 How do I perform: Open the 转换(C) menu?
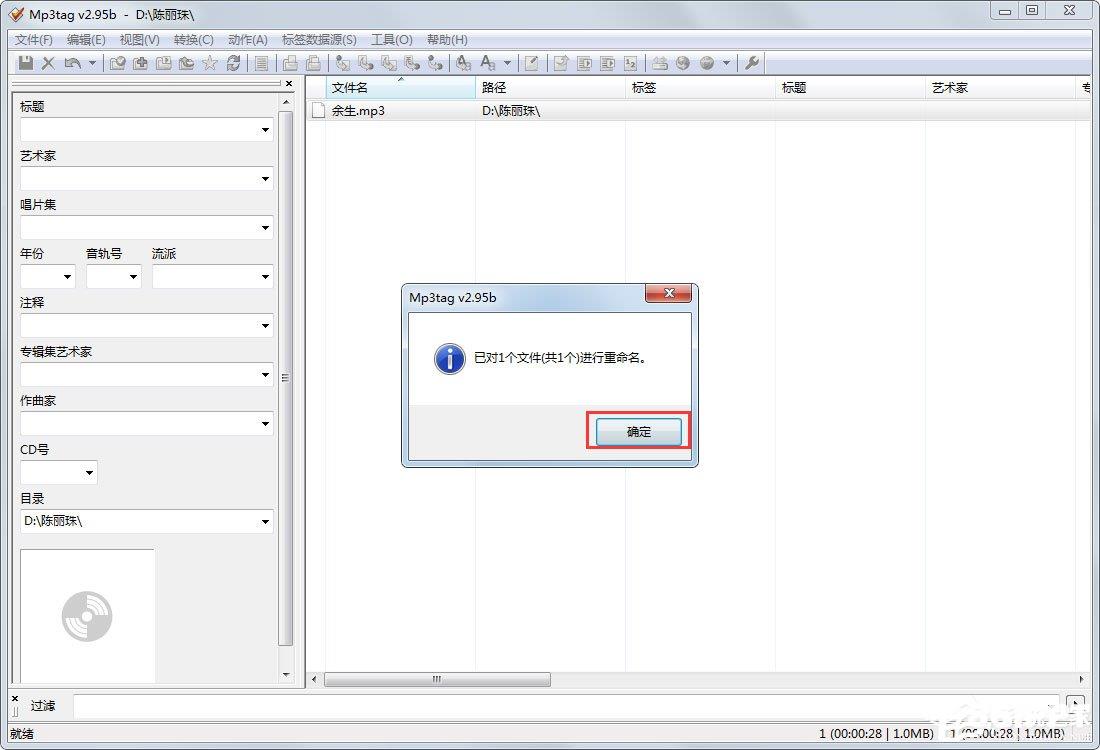click(x=194, y=40)
